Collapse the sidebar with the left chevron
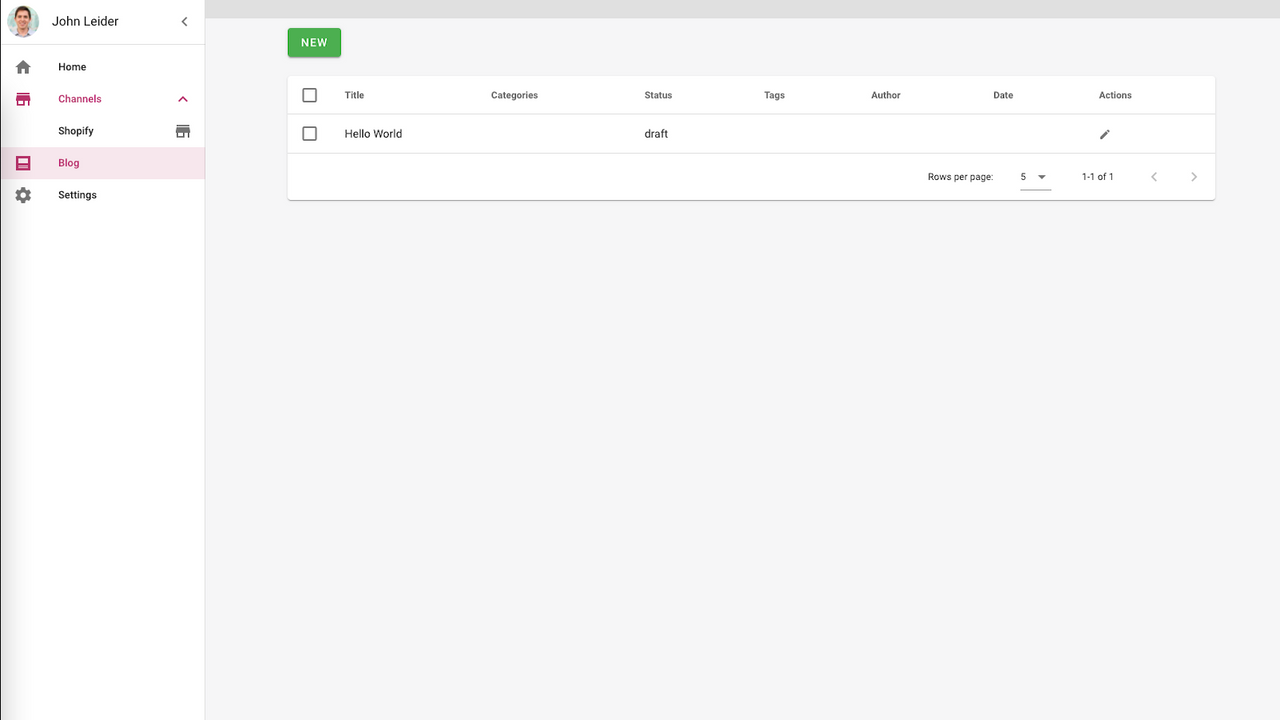Screen dimensions: 1280x720 coord(184,20)
